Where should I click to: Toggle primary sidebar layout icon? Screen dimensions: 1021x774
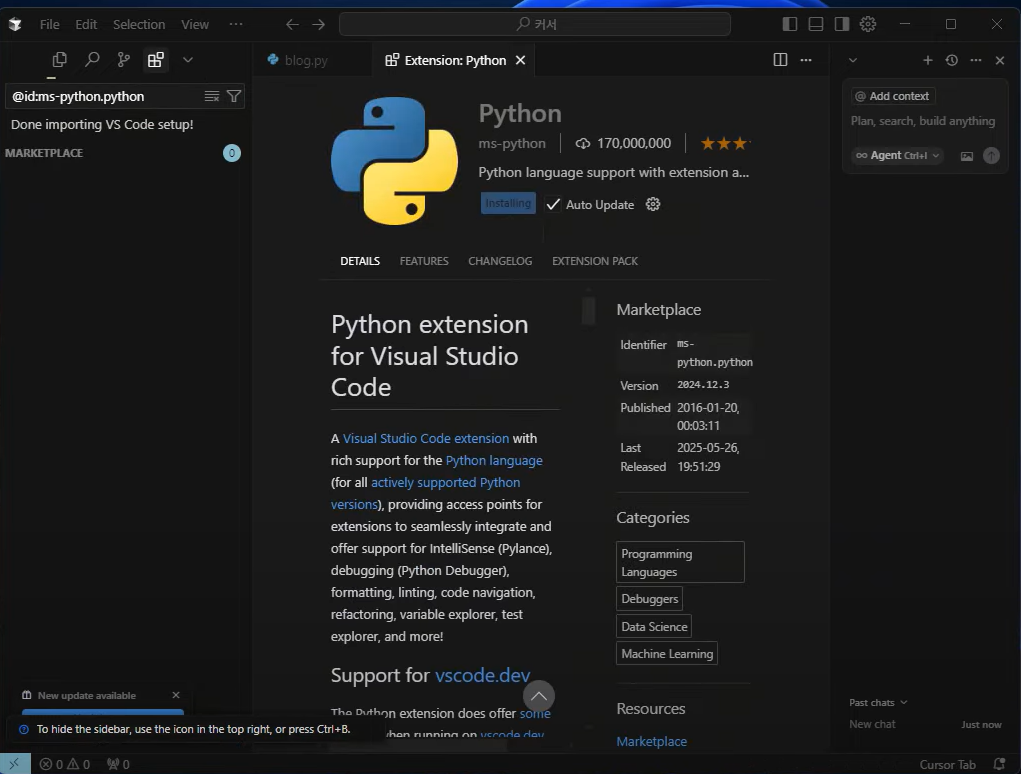pos(789,24)
